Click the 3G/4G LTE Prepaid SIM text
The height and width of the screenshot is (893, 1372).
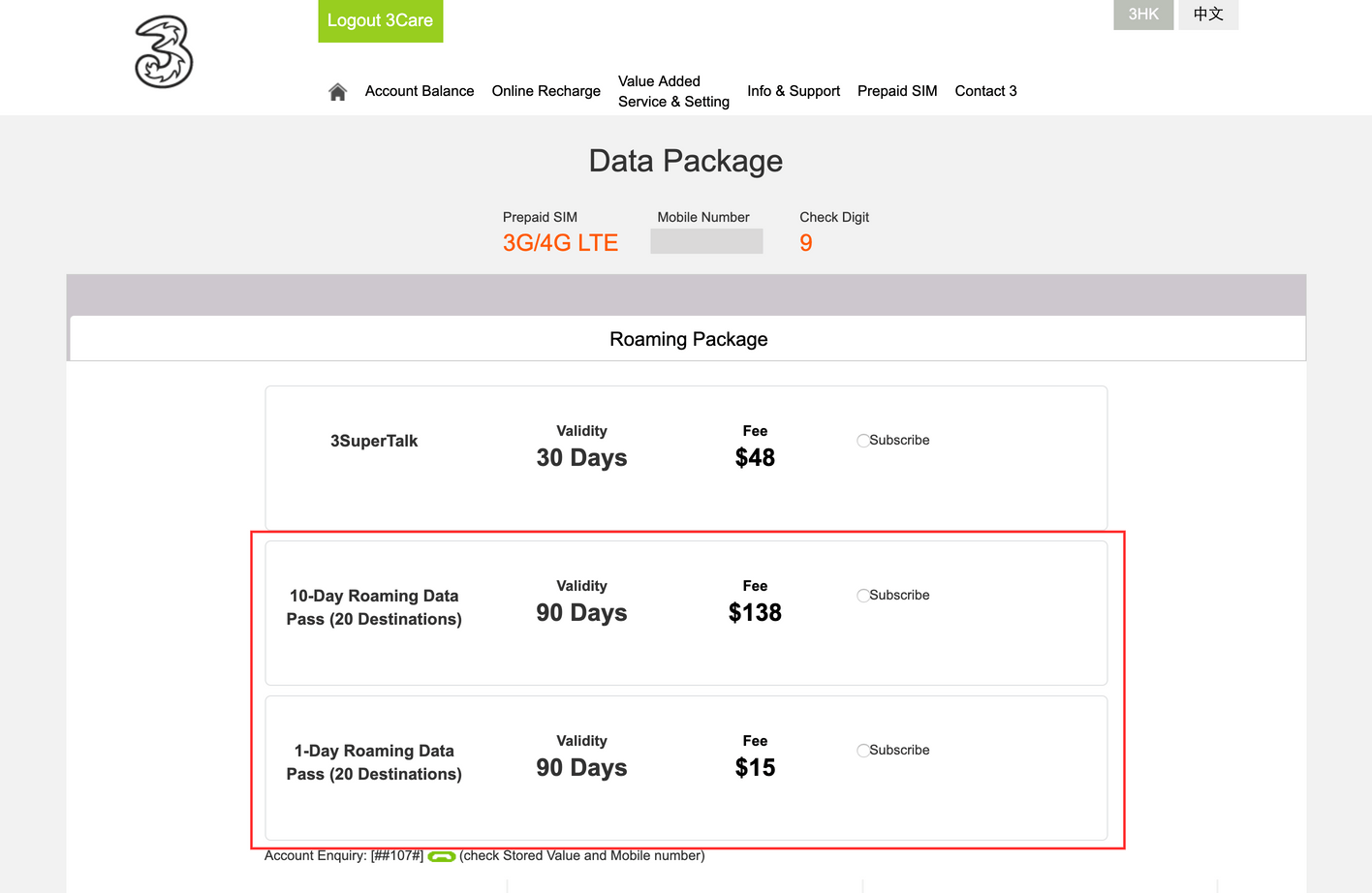coord(560,243)
